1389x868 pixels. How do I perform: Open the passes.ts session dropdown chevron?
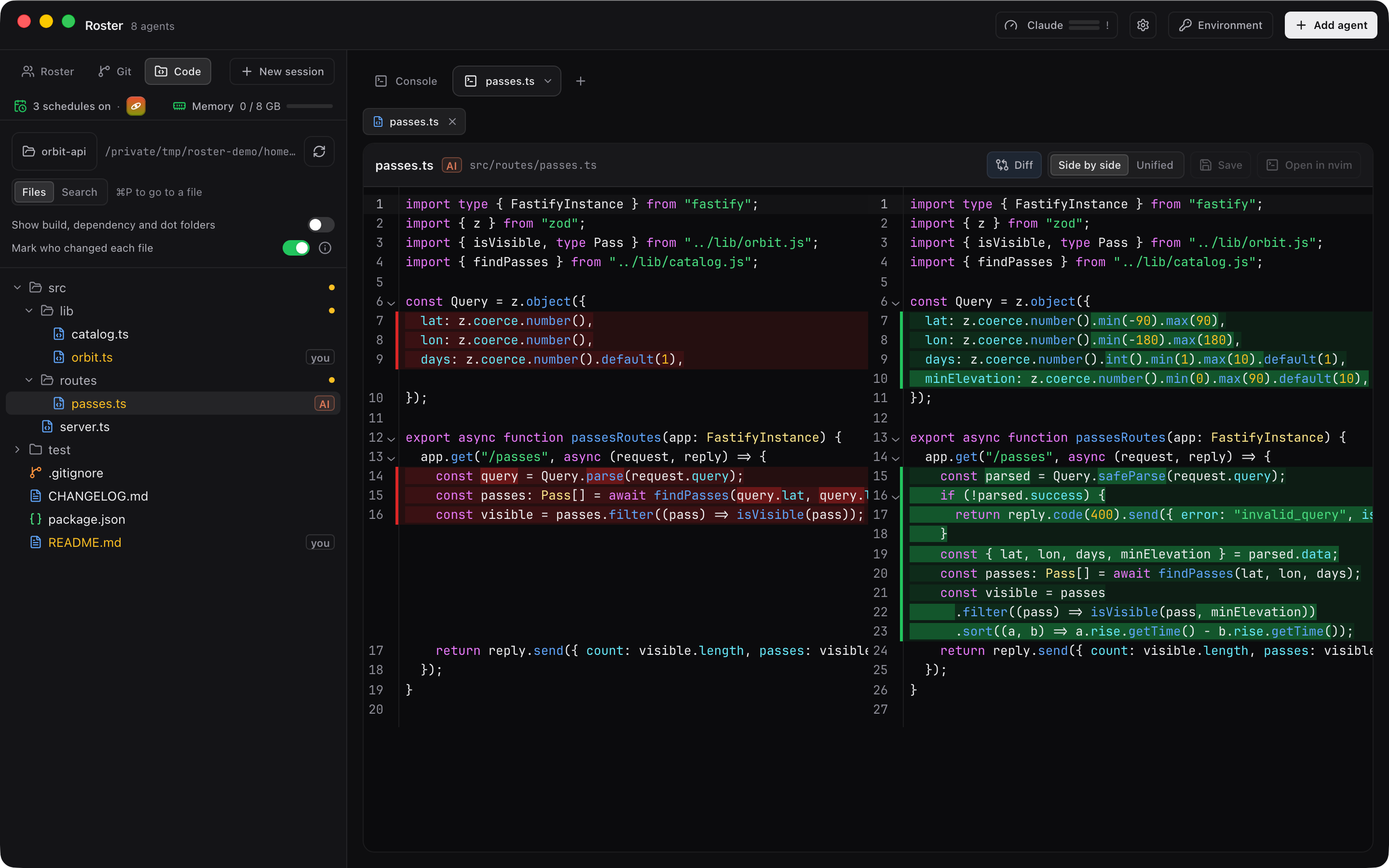(x=548, y=81)
